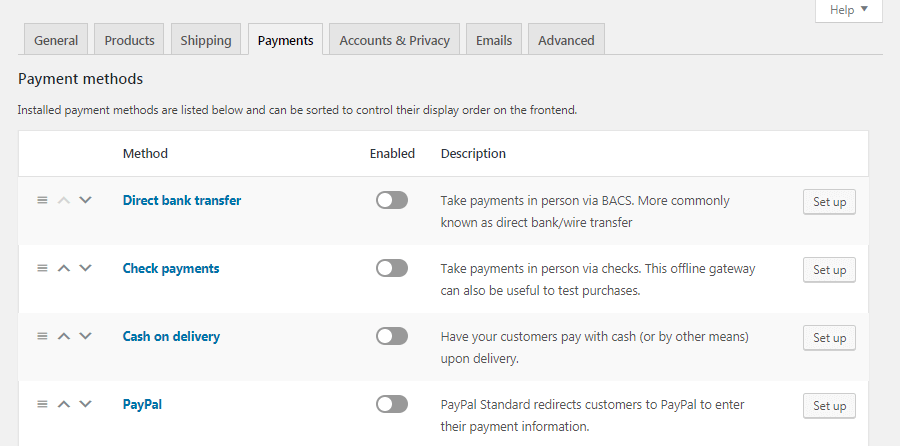The width and height of the screenshot is (900, 446).
Task: Switch to the Shipping tab
Action: coord(206,40)
